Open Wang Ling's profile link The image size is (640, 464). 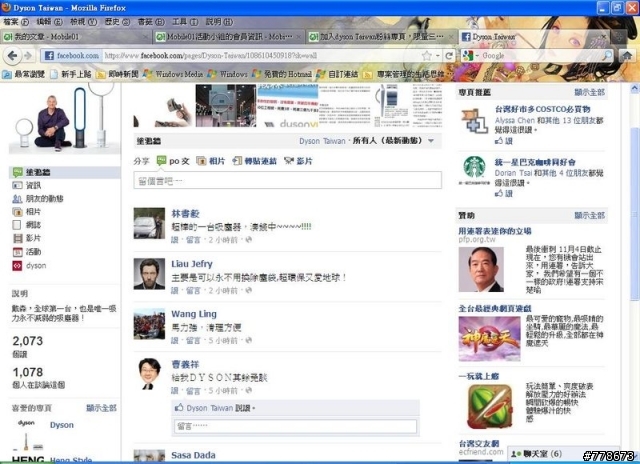pyautogui.click(x=194, y=314)
